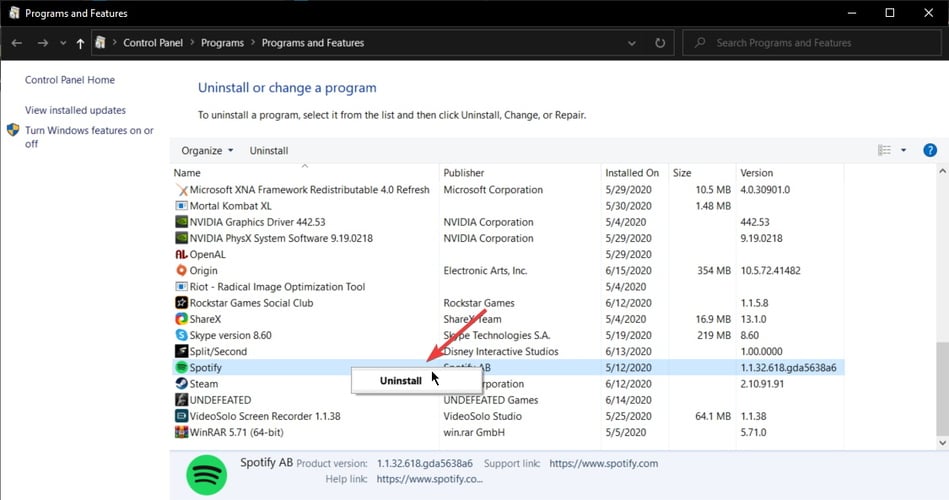Click the vertical scrollbar thumb

942,387
